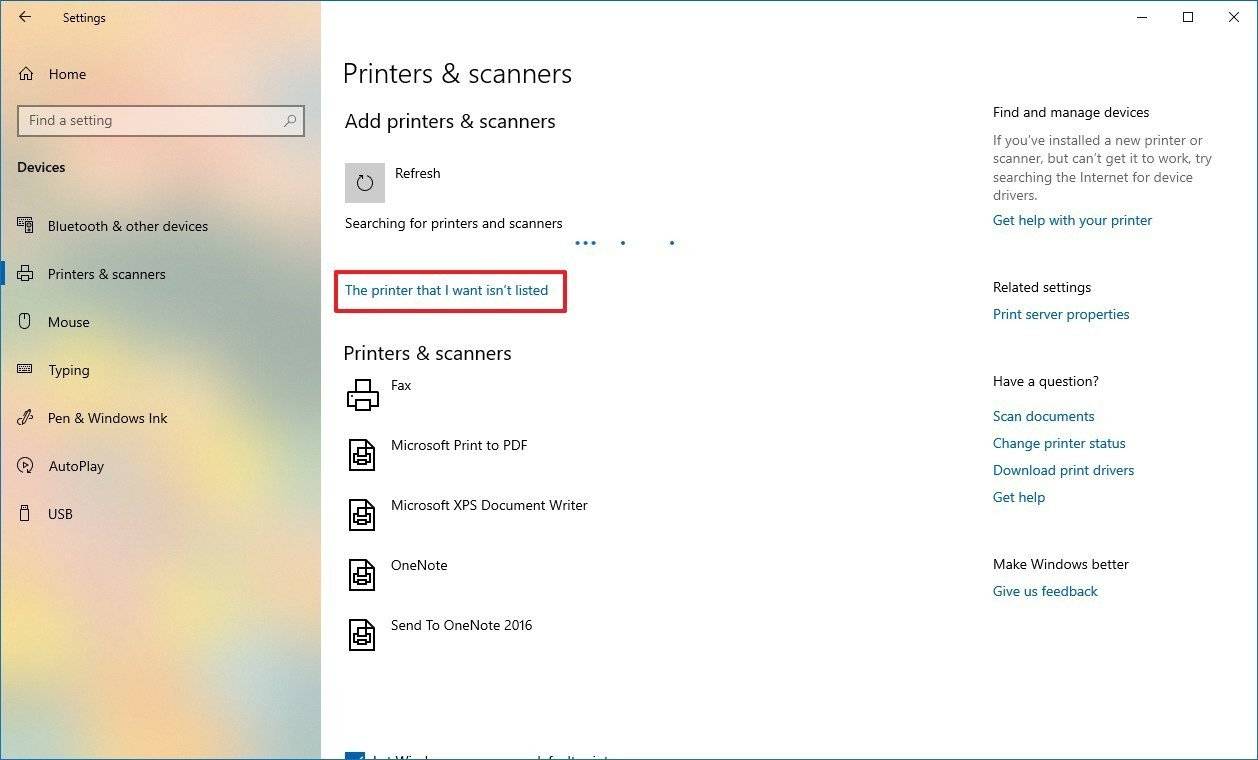This screenshot has height=760, width=1258.
Task: Click the Find a setting search box
Action: [x=160, y=120]
